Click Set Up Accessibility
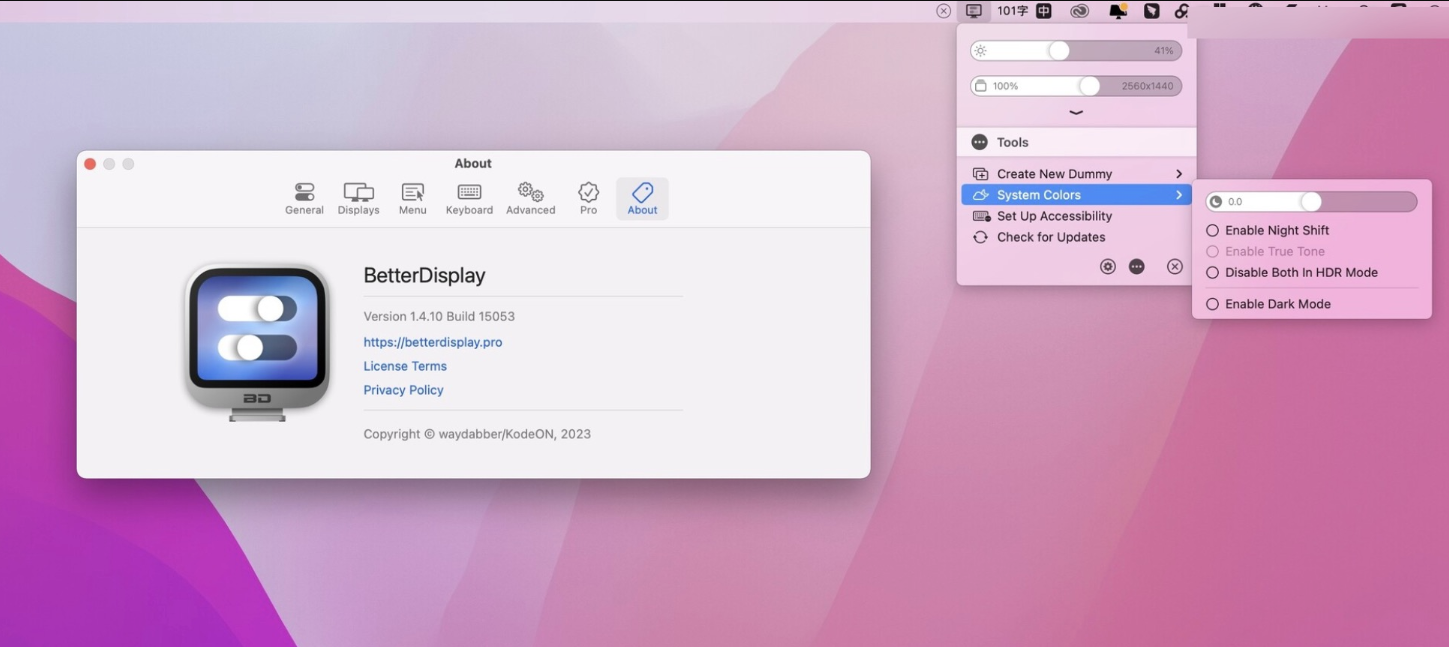1449x647 pixels. [x=1055, y=216]
